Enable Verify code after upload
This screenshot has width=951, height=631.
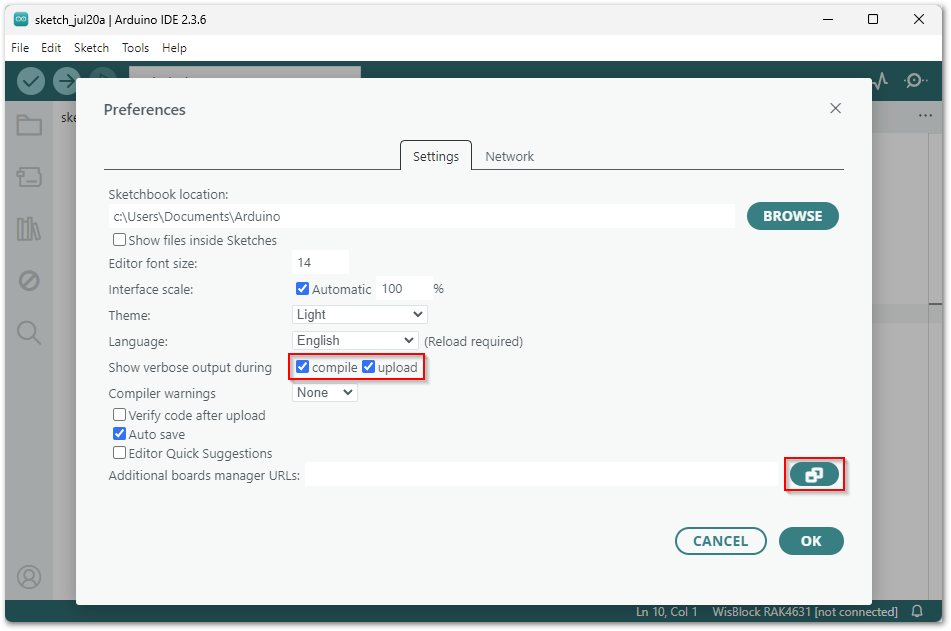tap(119, 414)
